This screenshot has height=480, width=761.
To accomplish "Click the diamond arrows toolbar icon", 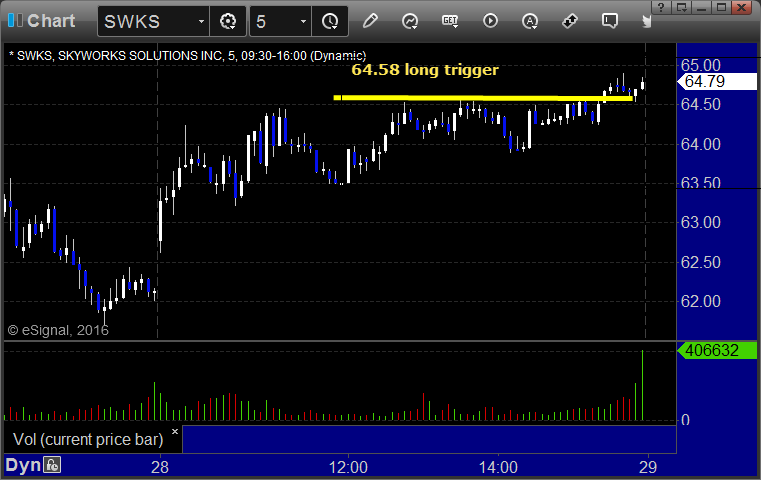I will [x=570, y=21].
